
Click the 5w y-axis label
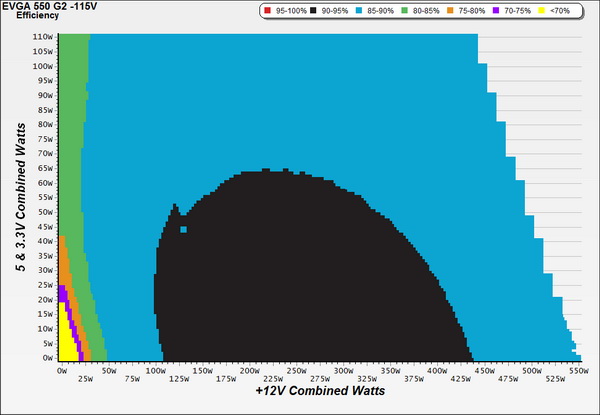pyautogui.click(x=48, y=343)
